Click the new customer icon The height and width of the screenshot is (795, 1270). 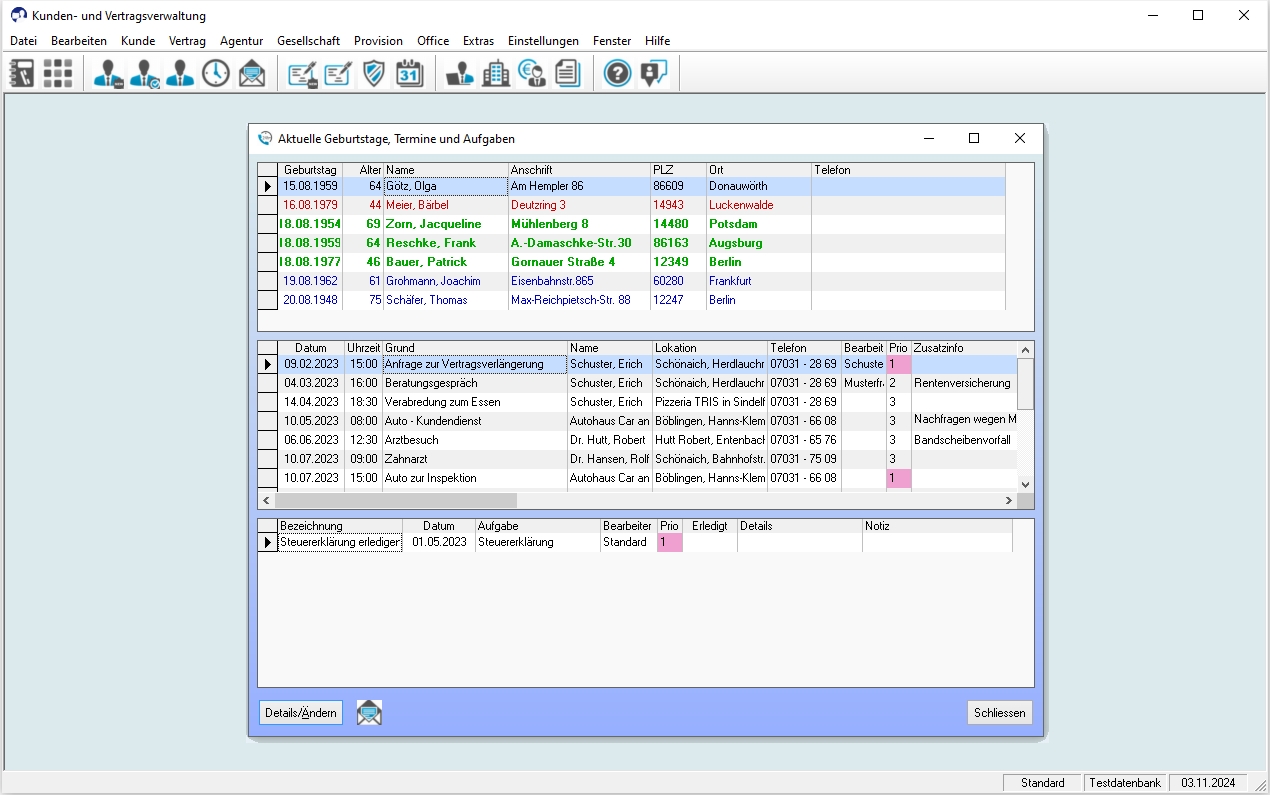108,73
